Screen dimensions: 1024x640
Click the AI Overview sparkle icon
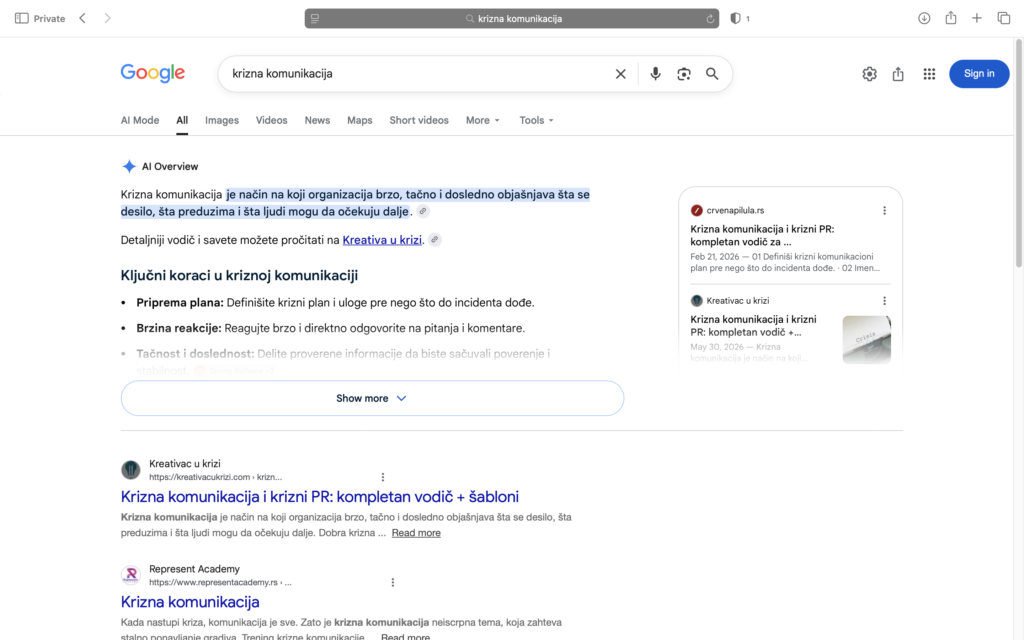(x=129, y=167)
